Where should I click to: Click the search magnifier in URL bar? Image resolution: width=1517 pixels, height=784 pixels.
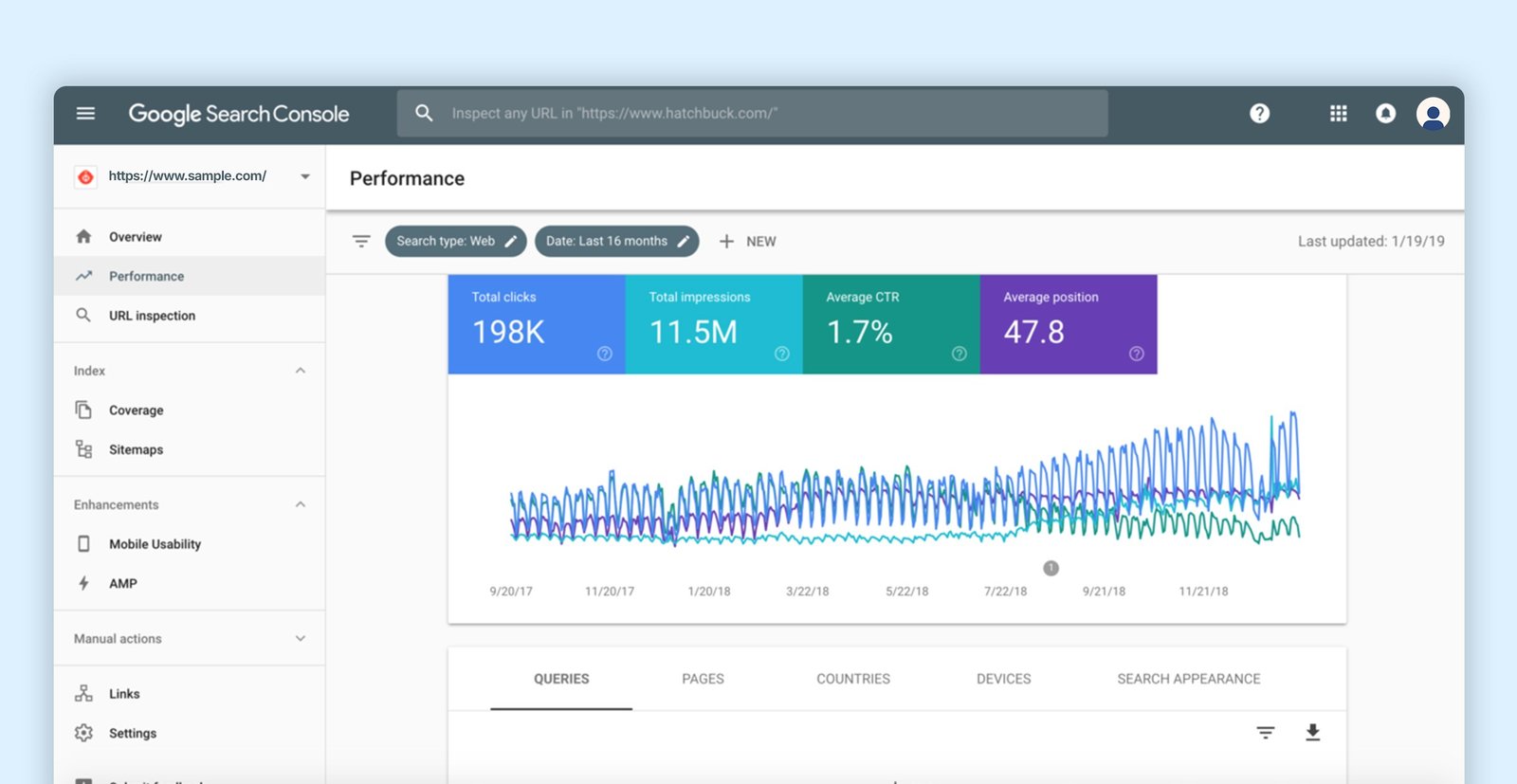(424, 113)
